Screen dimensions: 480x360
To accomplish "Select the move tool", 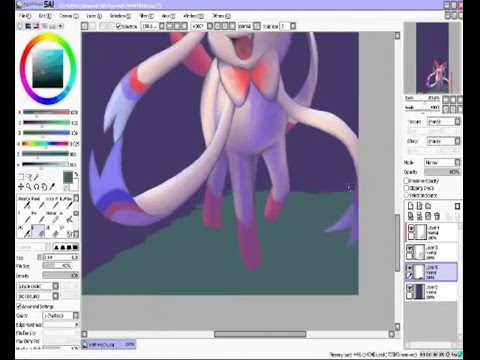I will [21, 187].
